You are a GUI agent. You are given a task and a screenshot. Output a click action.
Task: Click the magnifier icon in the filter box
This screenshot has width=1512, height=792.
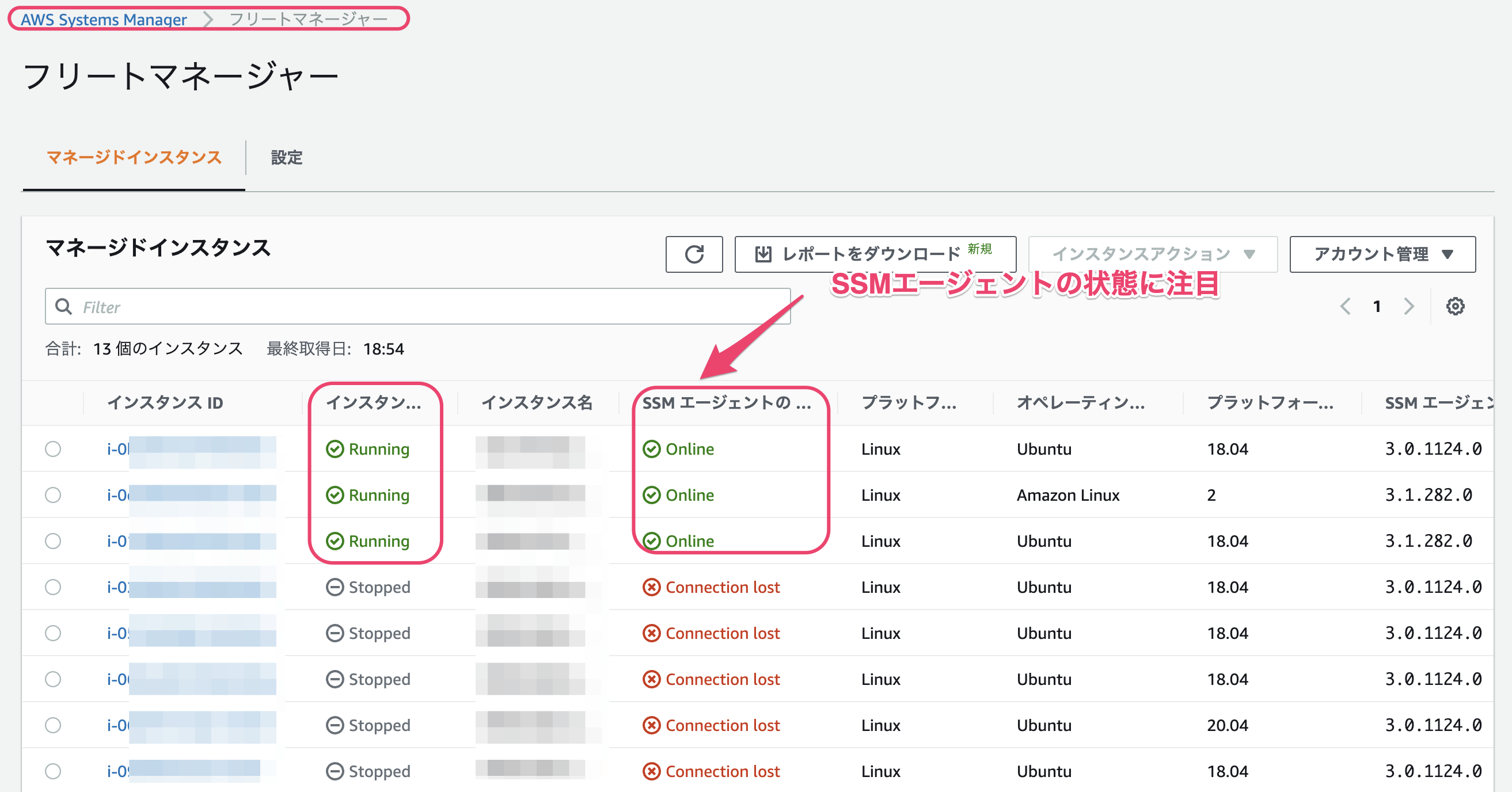64,306
